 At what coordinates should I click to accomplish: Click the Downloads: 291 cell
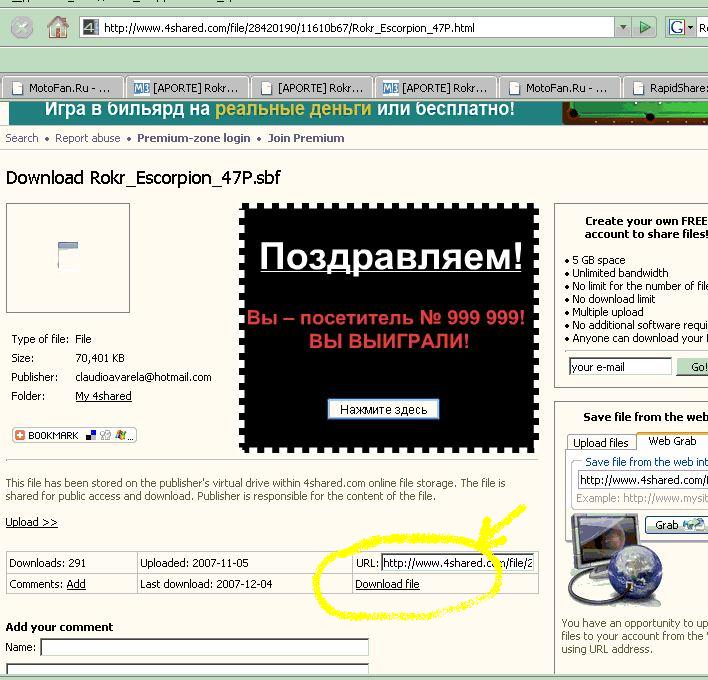[x=72, y=563]
